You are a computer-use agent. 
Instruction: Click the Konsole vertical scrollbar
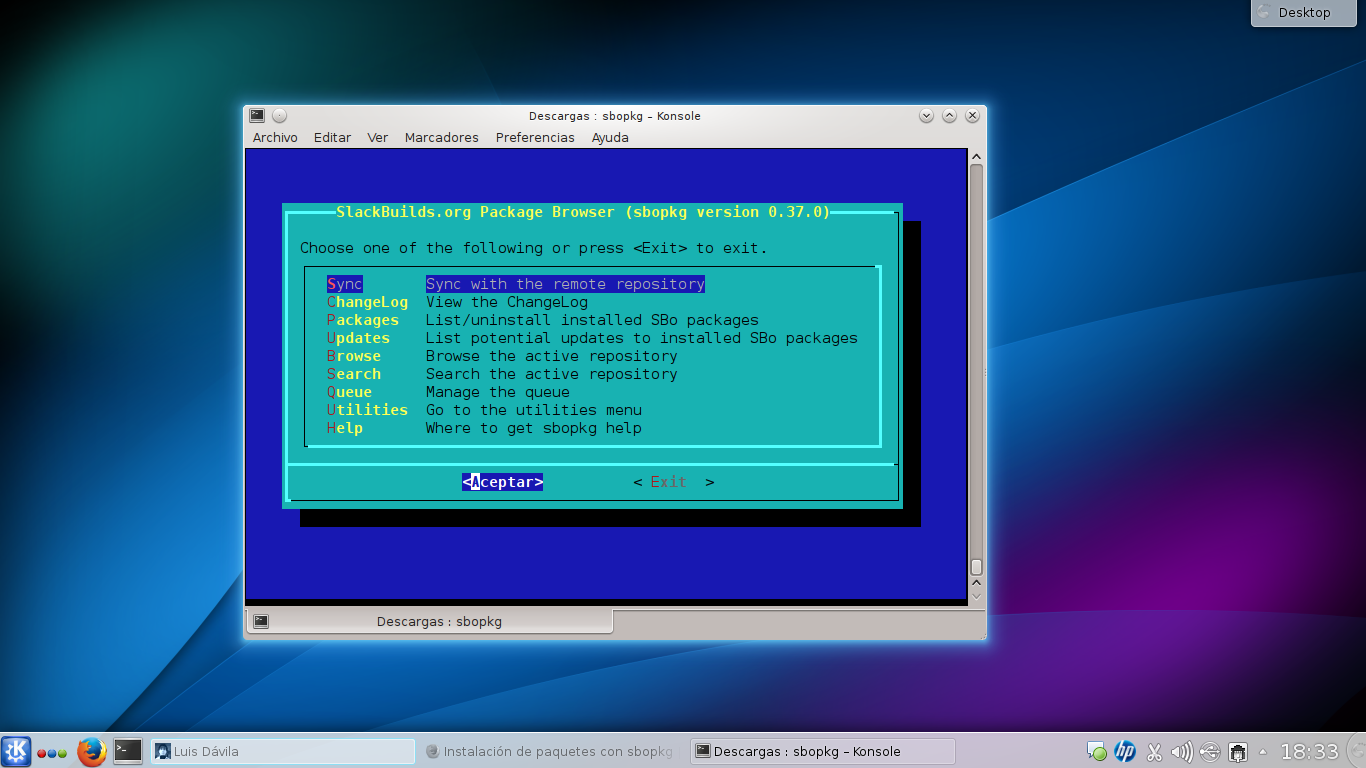(x=976, y=375)
